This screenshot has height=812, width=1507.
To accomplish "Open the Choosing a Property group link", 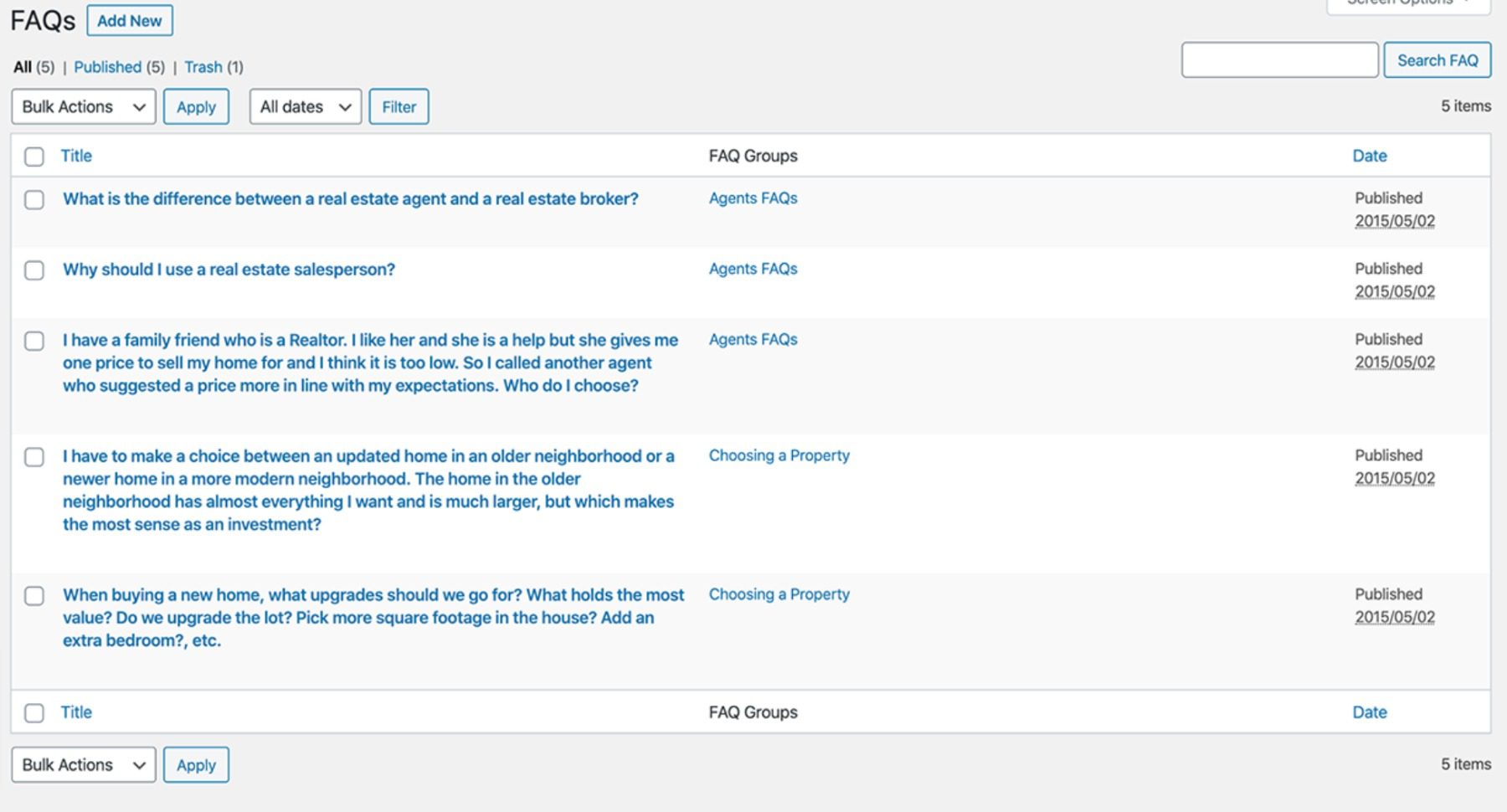I will (x=779, y=455).
